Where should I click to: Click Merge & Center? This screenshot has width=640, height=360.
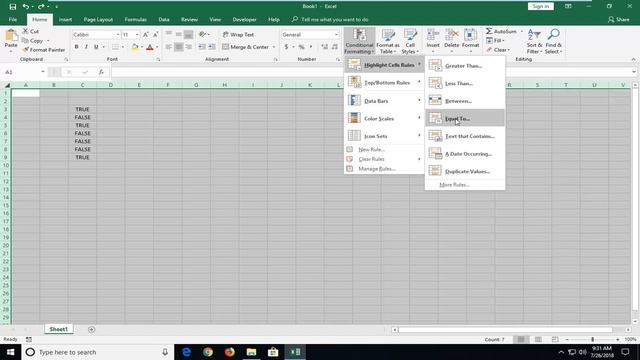click(x=245, y=47)
